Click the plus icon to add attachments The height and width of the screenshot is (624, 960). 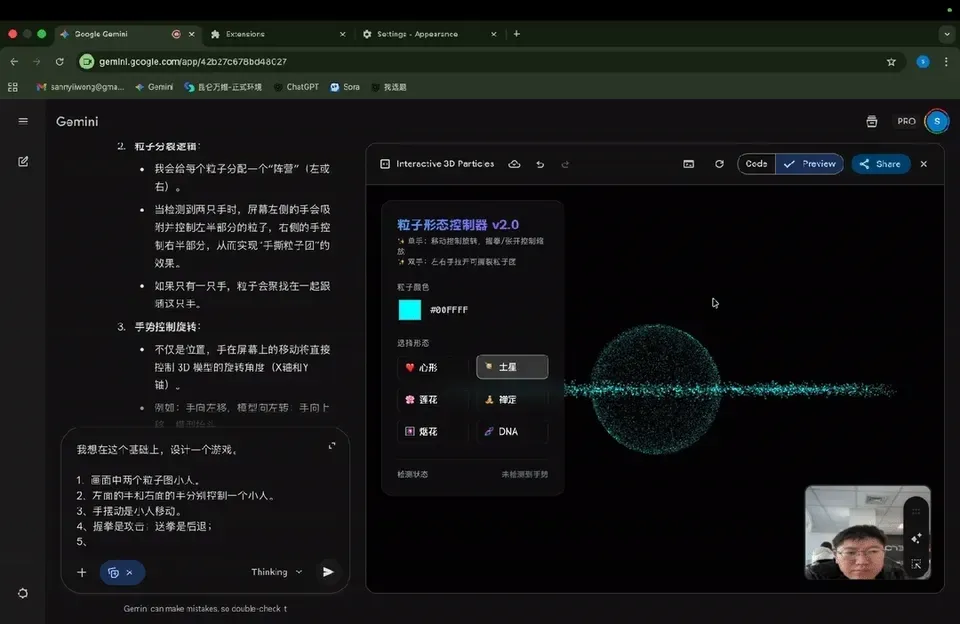tap(81, 572)
